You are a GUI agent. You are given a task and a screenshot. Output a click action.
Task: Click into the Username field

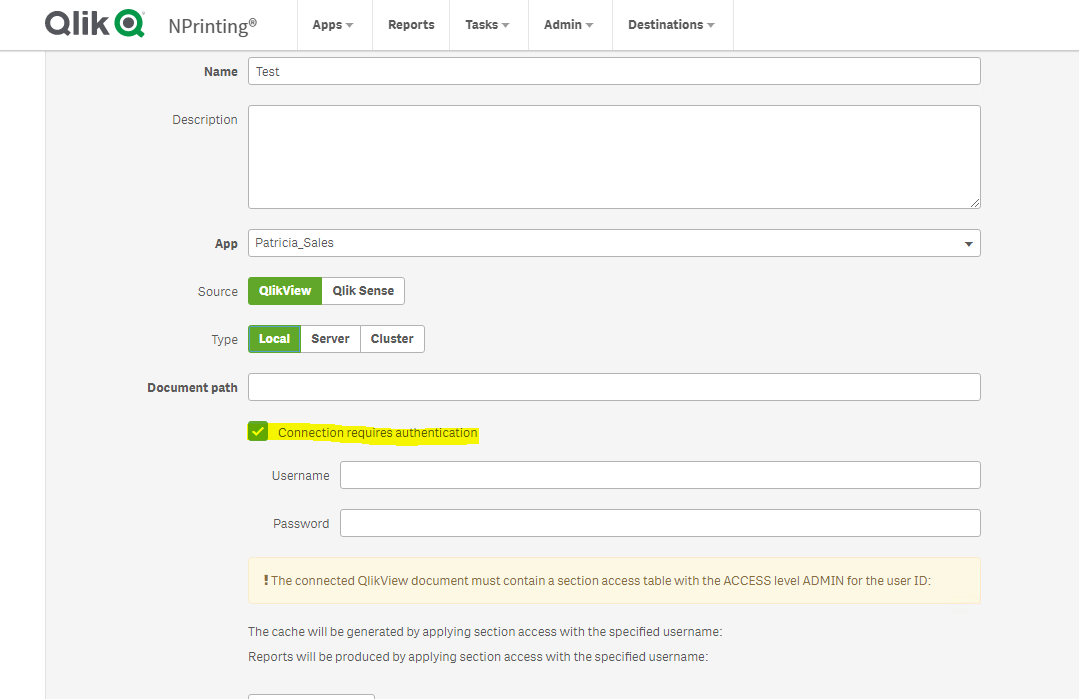pos(660,475)
